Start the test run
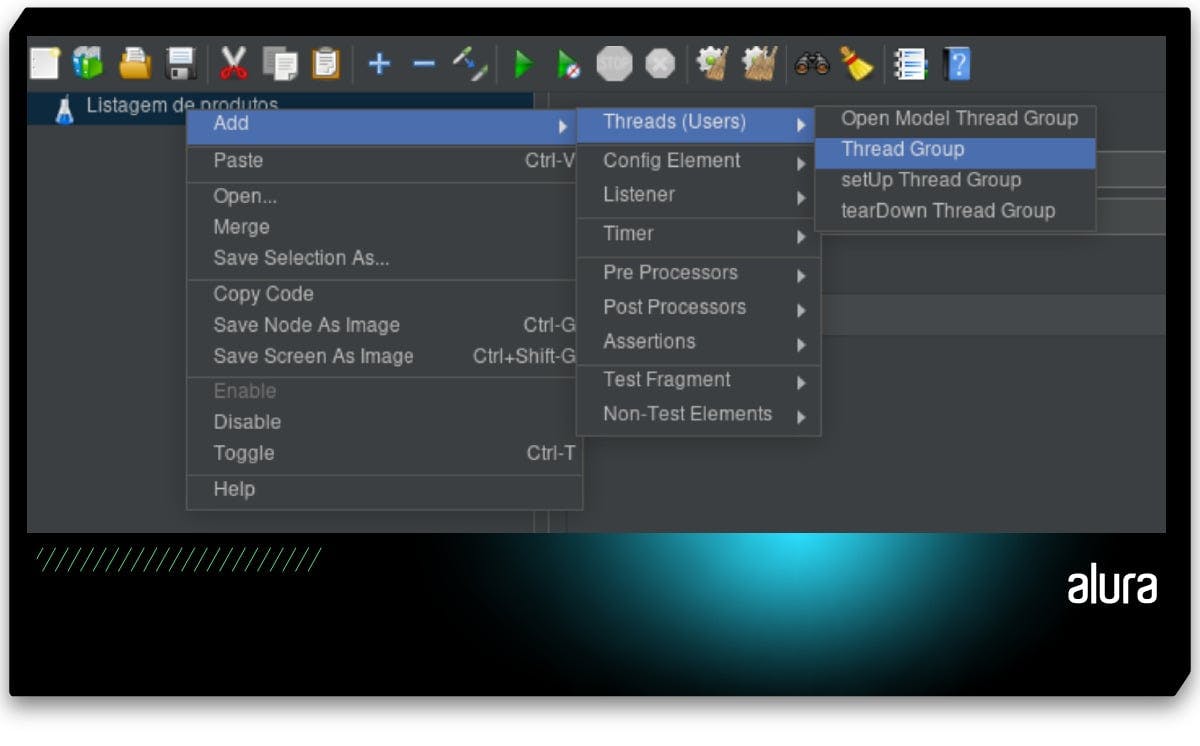Image resolution: width=1200 pixels, height=746 pixels. 521,63
